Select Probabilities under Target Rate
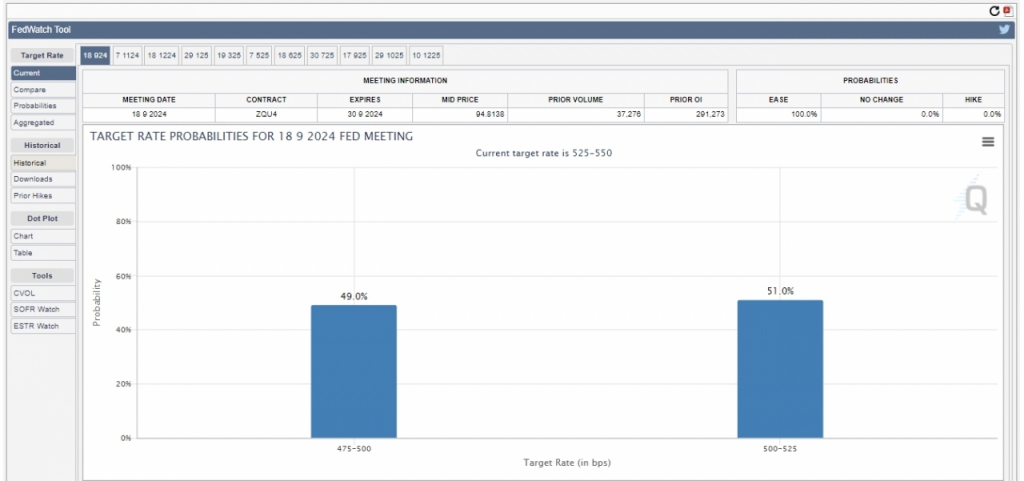 tap(35, 106)
